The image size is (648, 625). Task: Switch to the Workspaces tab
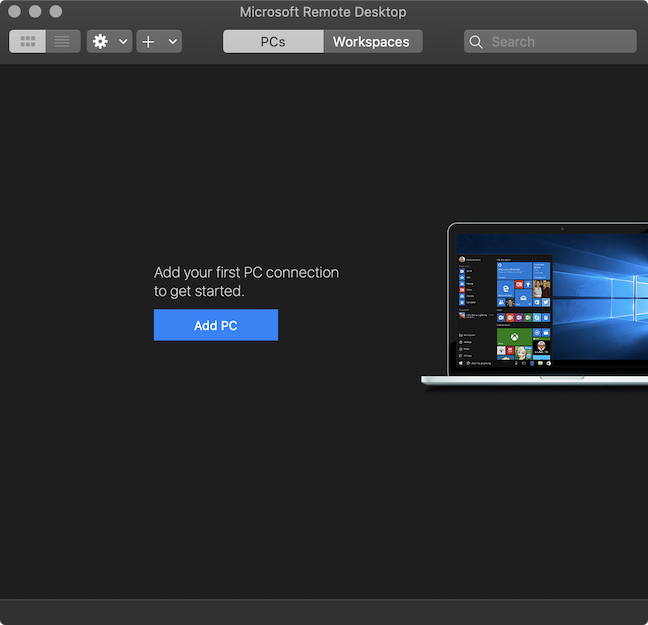(373, 41)
